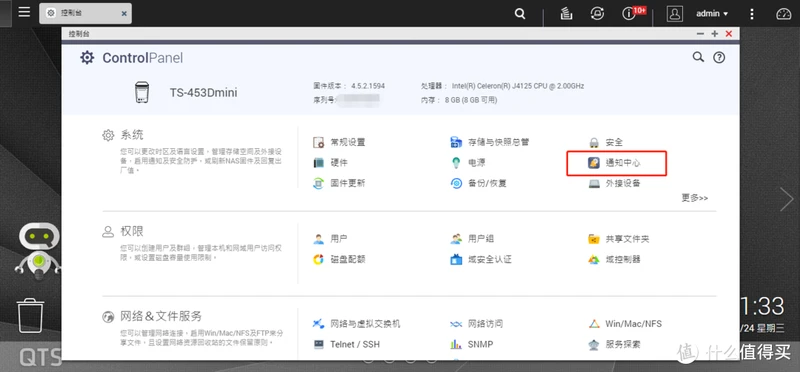Open 用户 users settings
This screenshot has width=800, height=372.
330,239
